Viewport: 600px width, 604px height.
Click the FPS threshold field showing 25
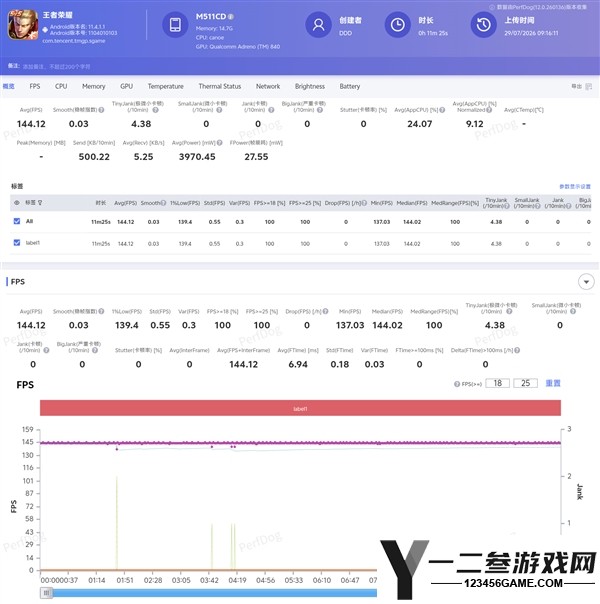pos(525,383)
